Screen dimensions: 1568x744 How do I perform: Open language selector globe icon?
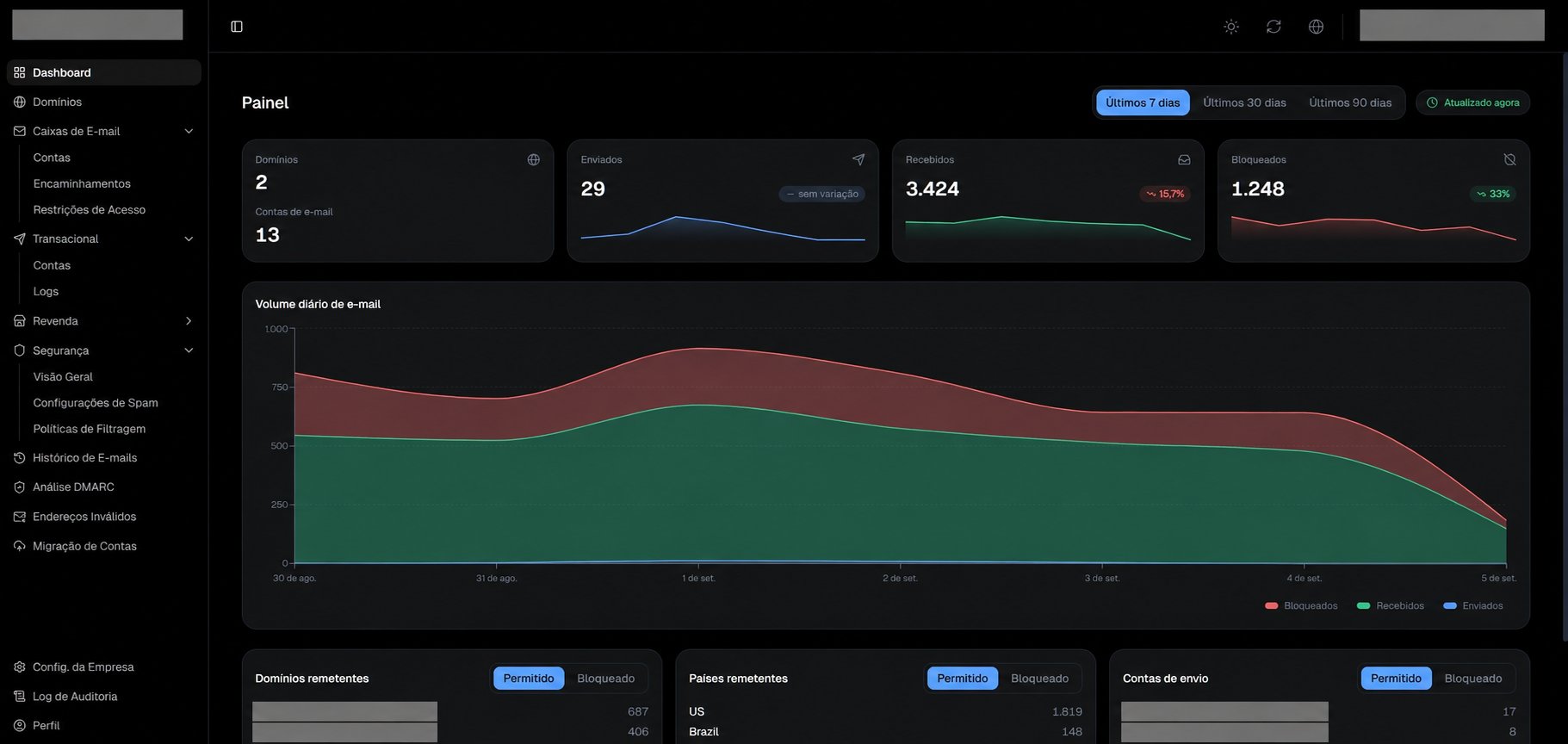(1316, 27)
